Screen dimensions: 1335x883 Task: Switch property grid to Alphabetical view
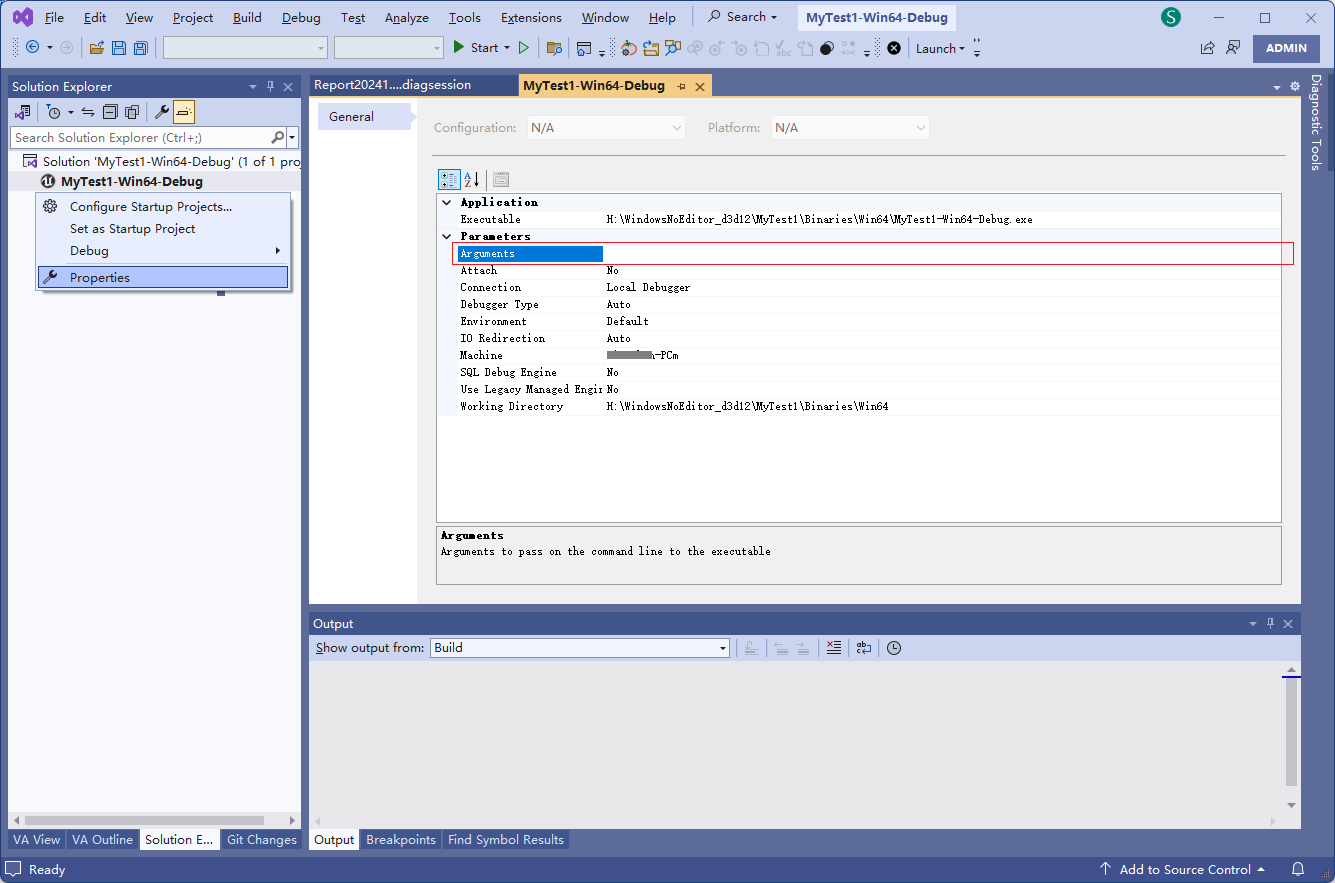[x=472, y=180]
